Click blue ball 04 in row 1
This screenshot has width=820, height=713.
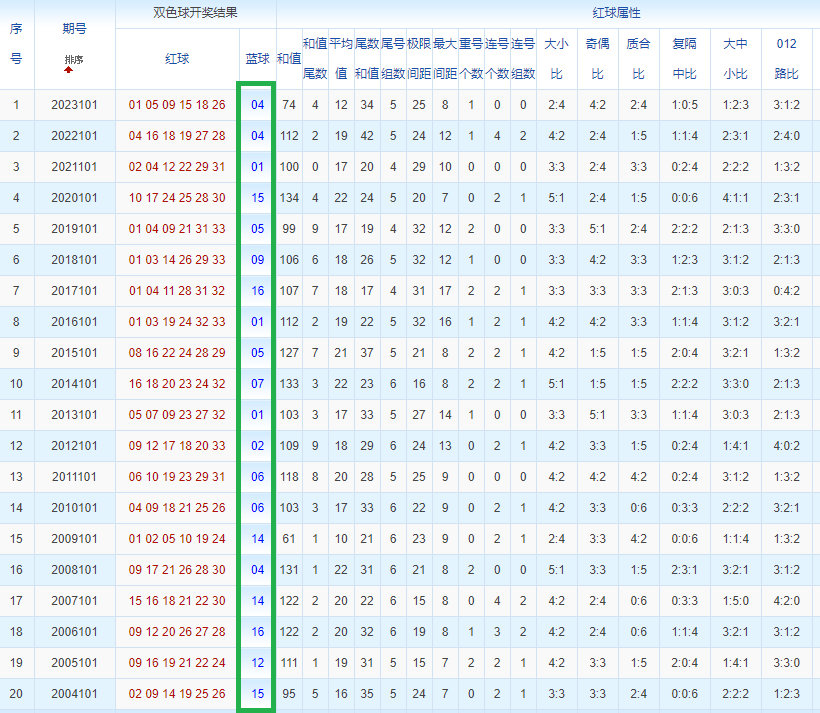[x=257, y=105]
